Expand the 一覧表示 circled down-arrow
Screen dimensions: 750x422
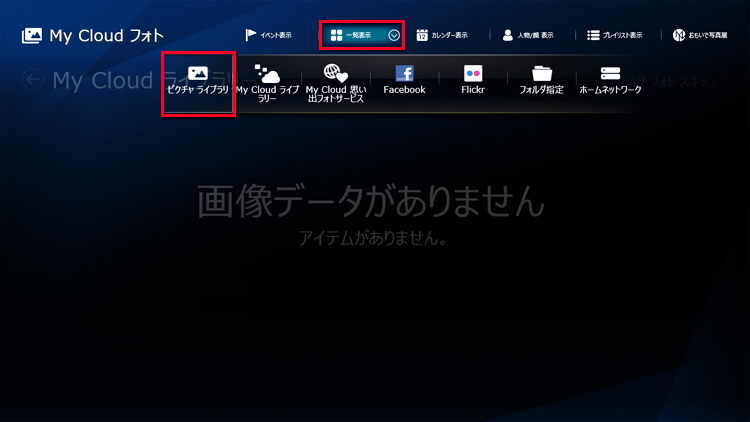click(x=394, y=35)
